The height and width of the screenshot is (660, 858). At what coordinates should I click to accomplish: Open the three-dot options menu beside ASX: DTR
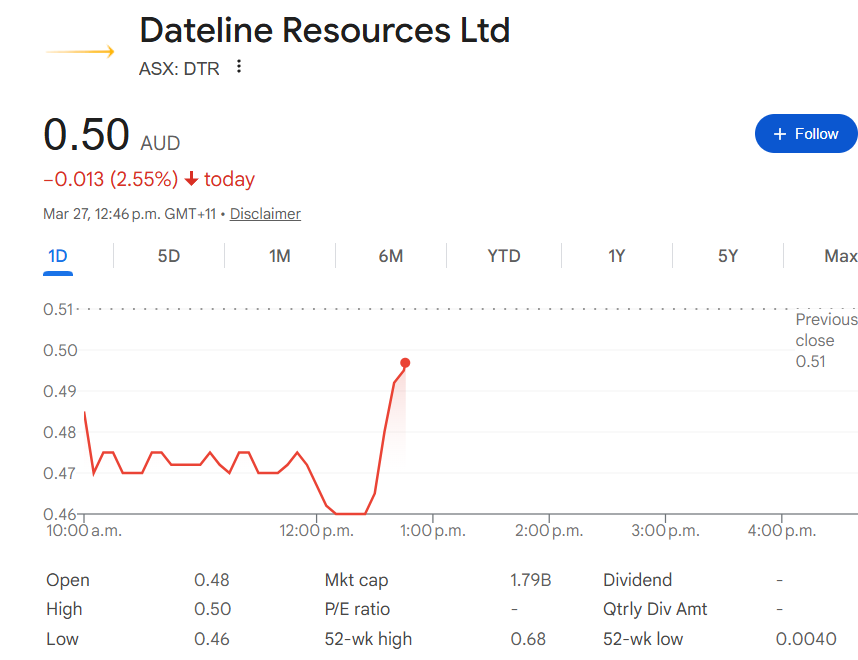pos(239,67)
